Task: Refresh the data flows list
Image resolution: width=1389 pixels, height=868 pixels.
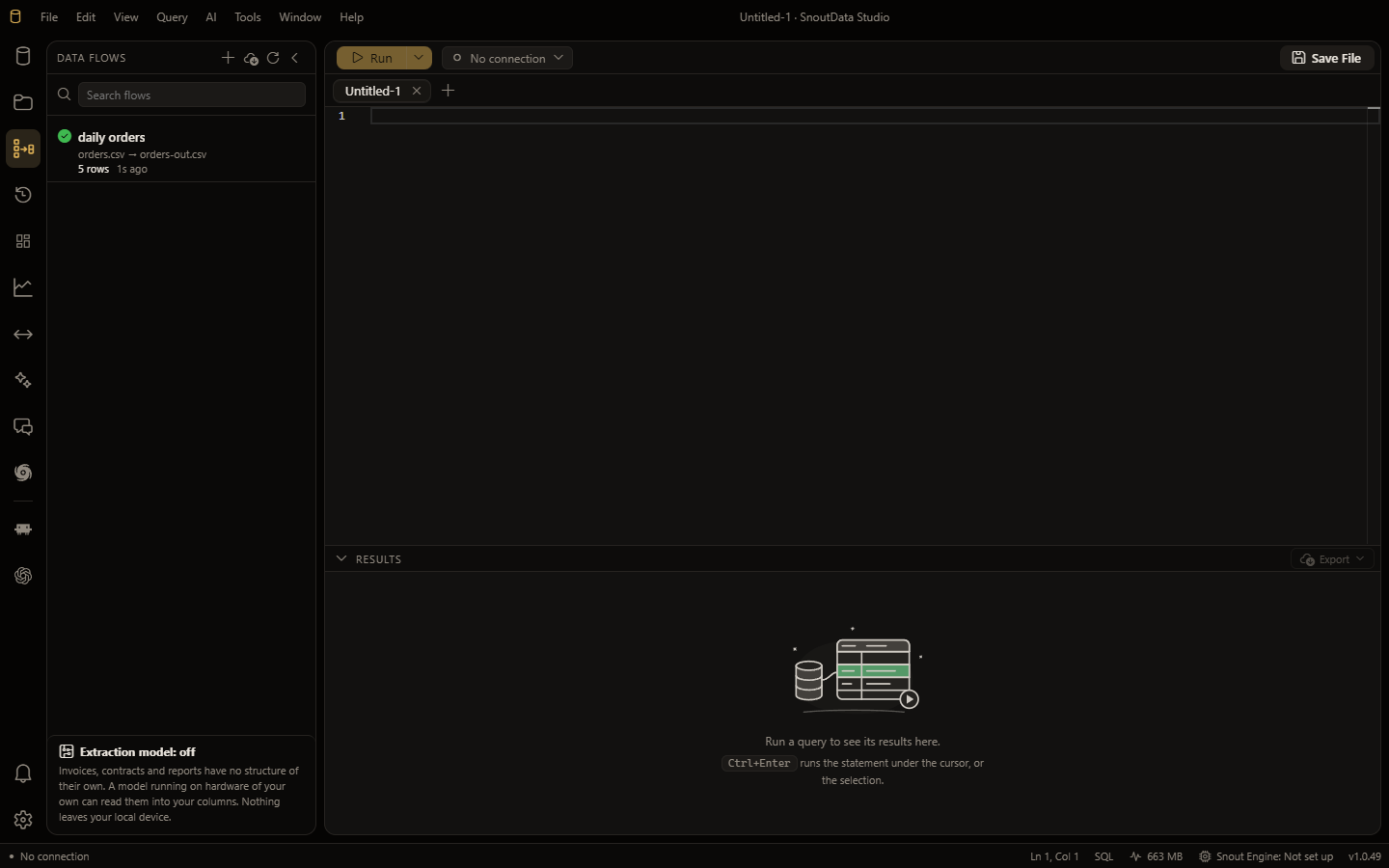Action: [273, 58]
